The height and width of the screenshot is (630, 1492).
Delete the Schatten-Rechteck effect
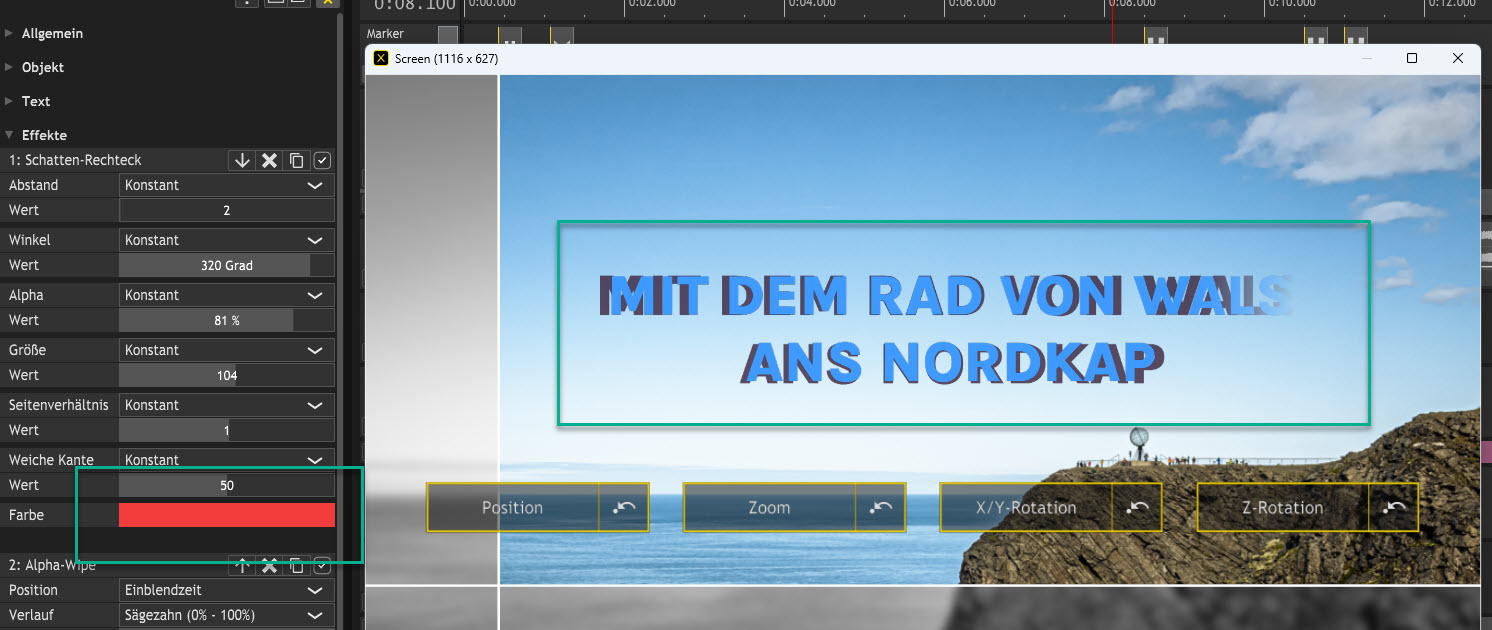pyautogui.click(x=269, y=160)
